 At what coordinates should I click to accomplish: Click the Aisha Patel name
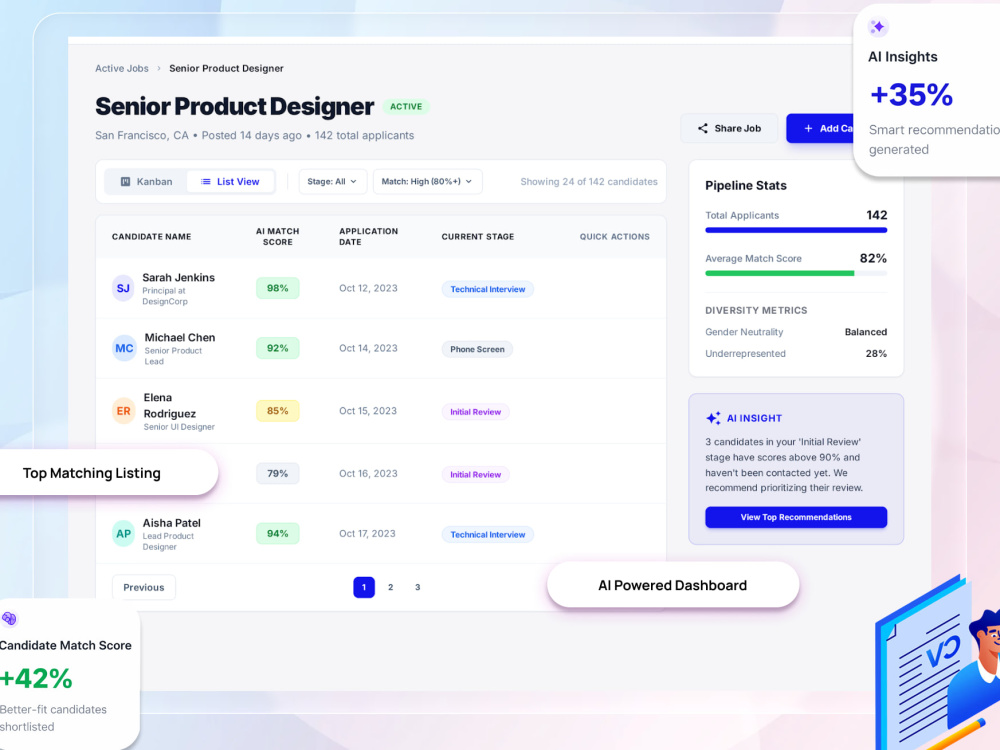tap(172, 523)
